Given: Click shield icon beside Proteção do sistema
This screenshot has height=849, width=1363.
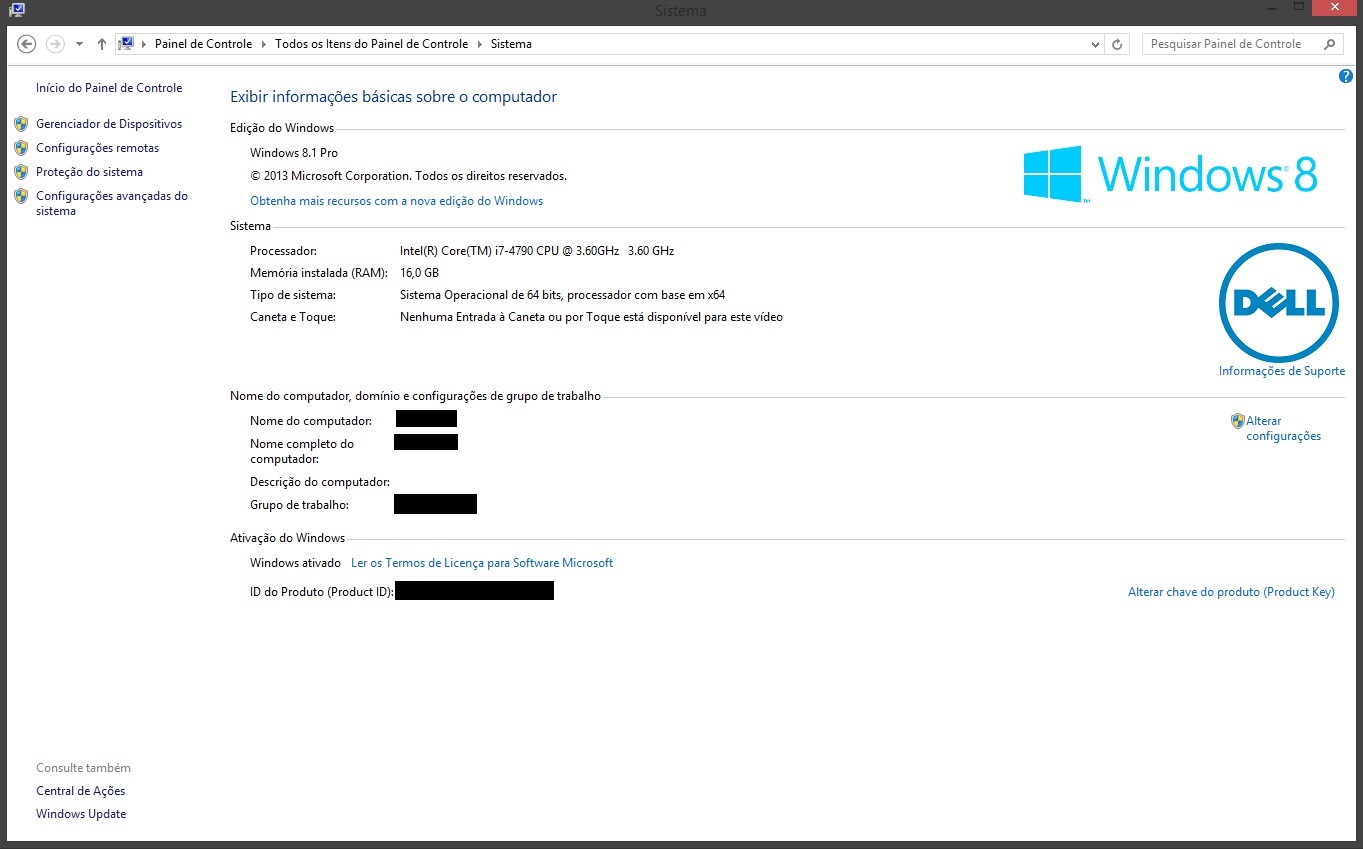Looking at the screenshot, I should [x=21, y=172].
